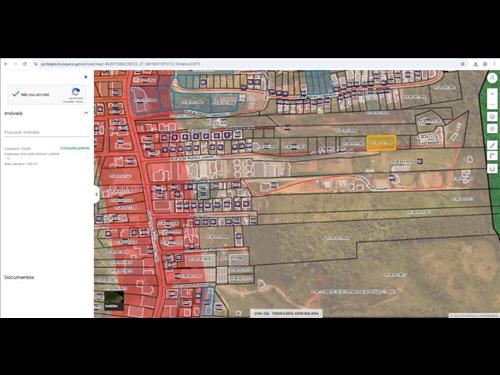Click the small icon left of UTM box
Viewport: 500px width, 375px height.
pyautogui.click(x=238, y=313)
